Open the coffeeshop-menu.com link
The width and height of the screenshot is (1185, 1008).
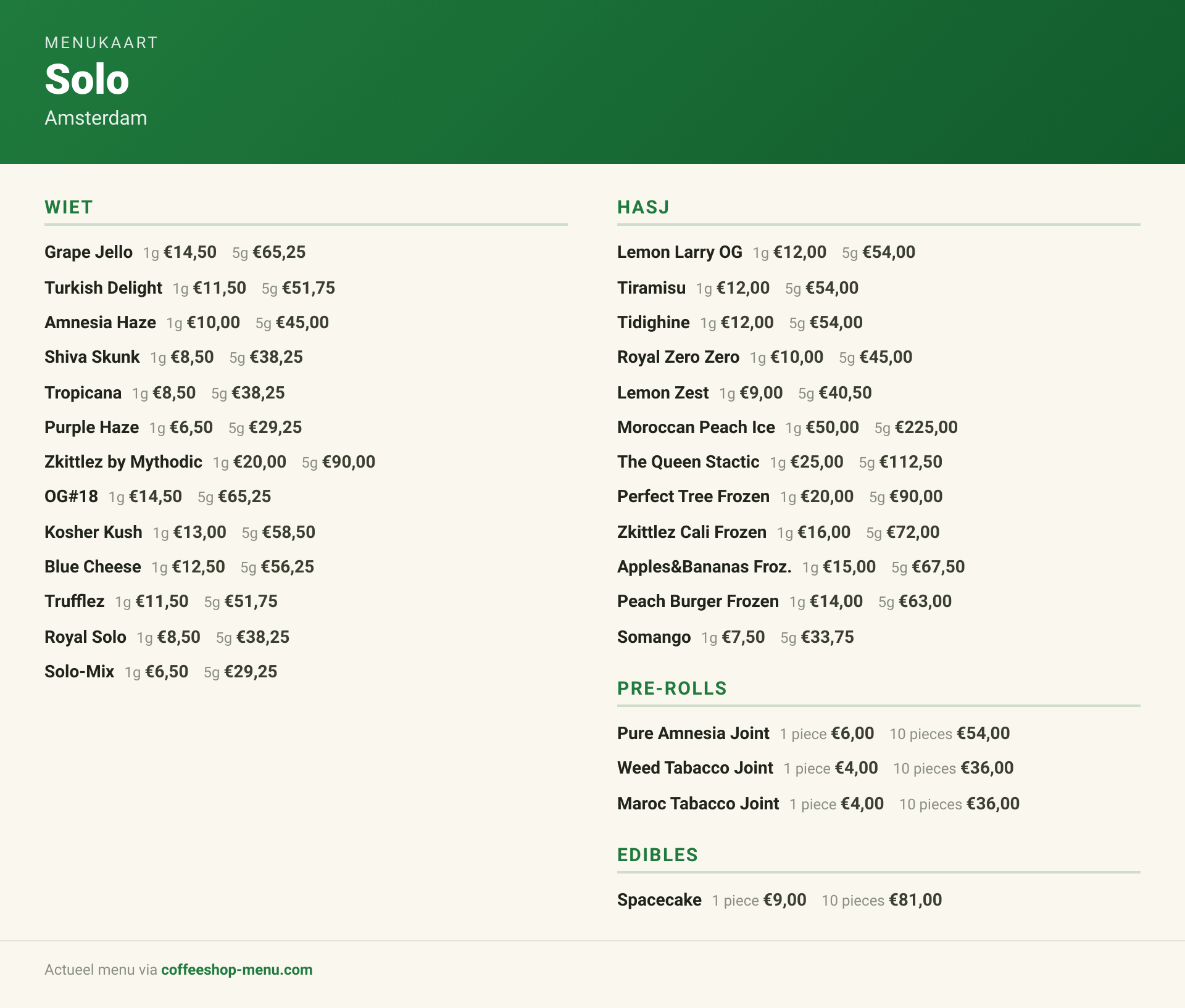click(236, 970)
